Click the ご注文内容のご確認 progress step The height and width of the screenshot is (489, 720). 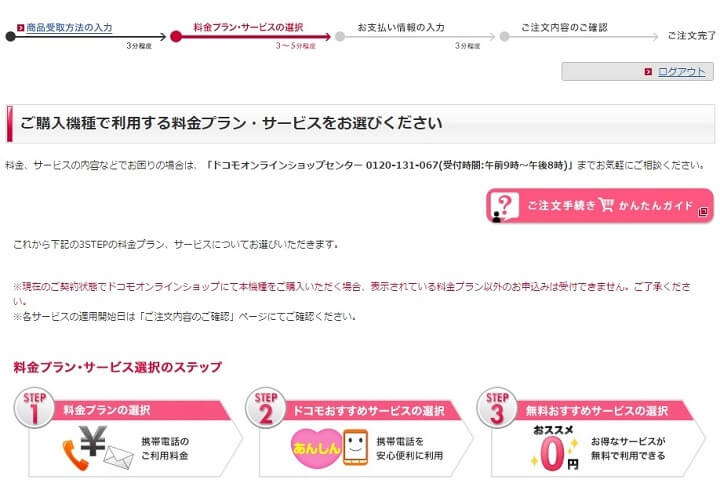coord(564,28)
